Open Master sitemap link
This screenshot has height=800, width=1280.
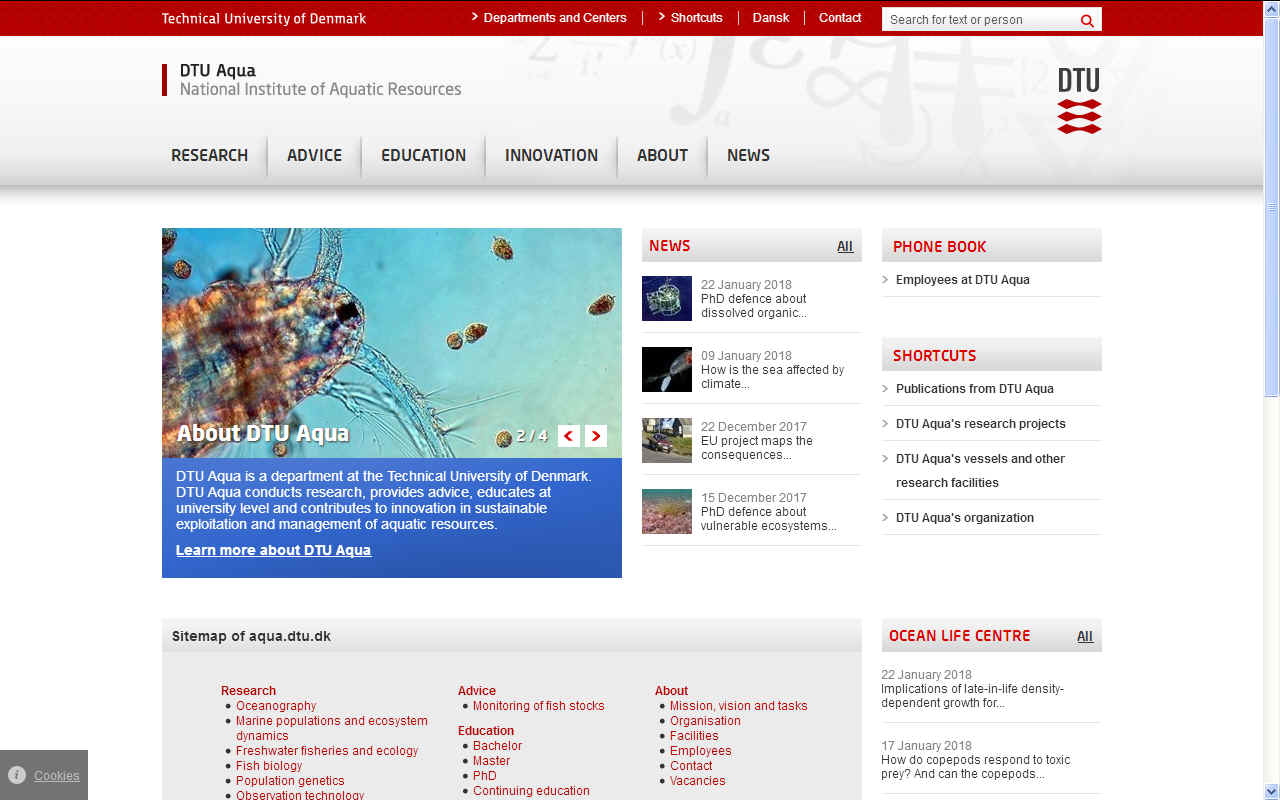[492, 761]
